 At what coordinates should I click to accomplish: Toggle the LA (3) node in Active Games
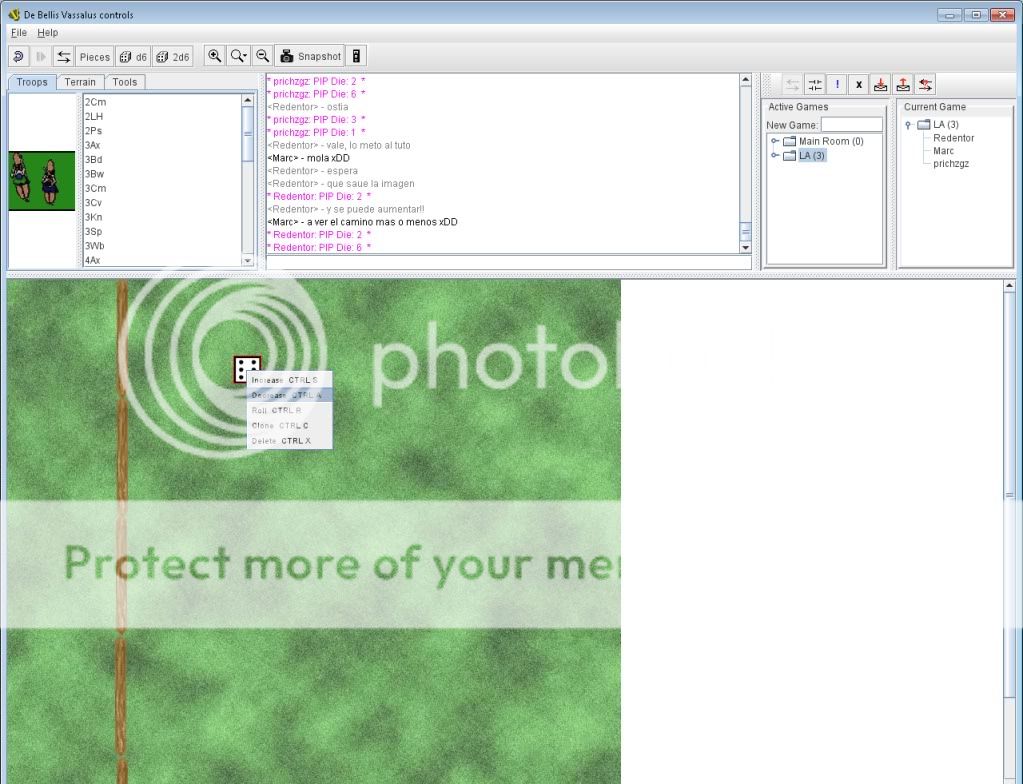coord(775,155)
